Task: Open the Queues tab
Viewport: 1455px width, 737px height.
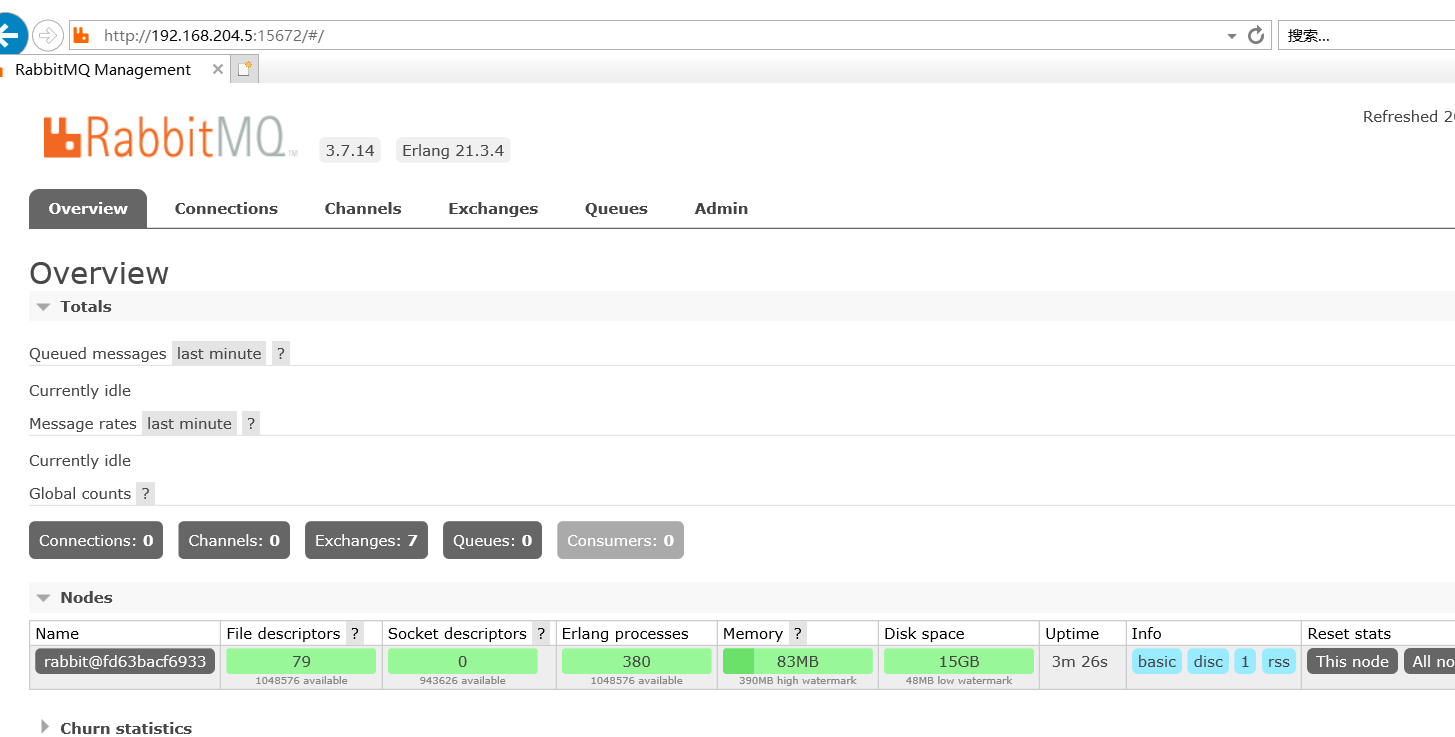Action: [616, 209]
